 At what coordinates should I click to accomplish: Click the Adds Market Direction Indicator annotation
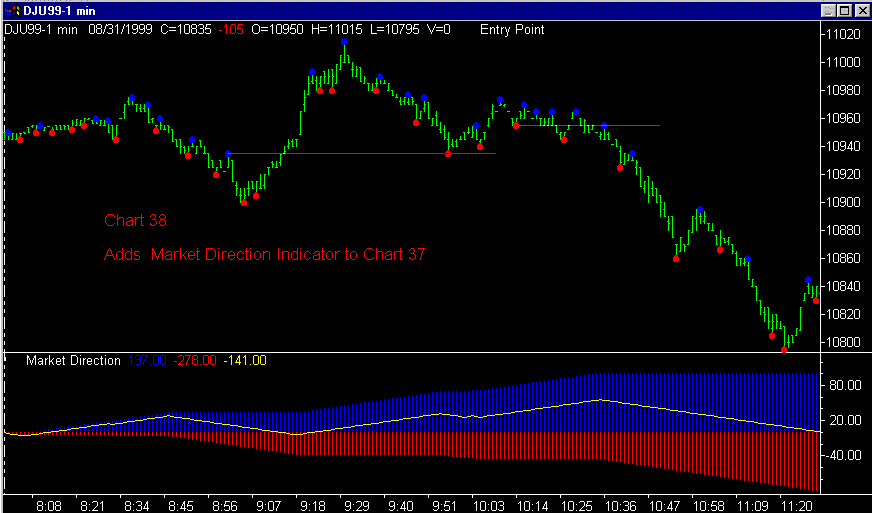(x=265, y=254)
